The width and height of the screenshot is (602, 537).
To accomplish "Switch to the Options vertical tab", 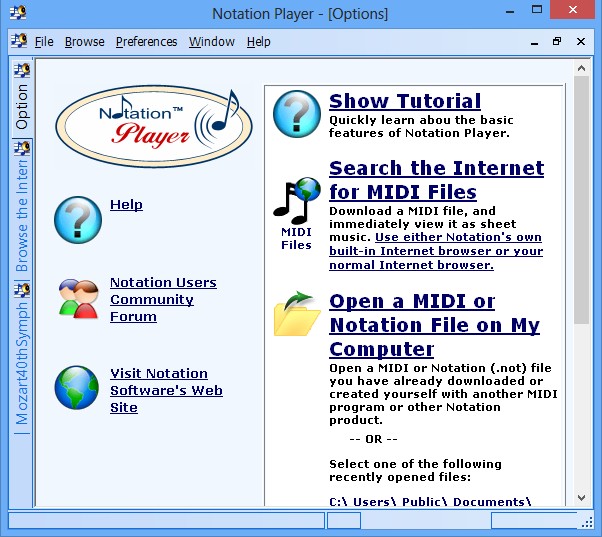I will pyautogui.click(x=22, y=99).
